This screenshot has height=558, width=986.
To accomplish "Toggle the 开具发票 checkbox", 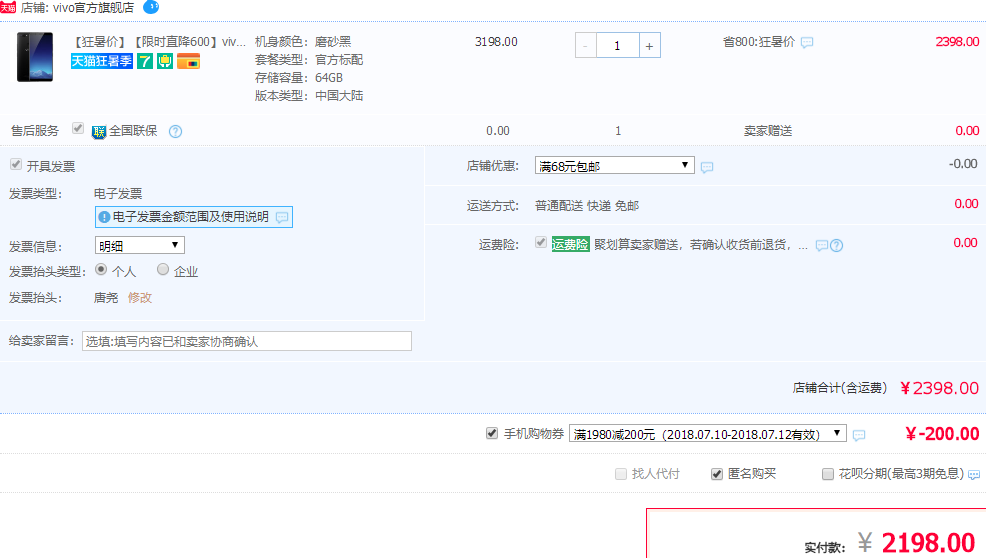I will (16, 164).
